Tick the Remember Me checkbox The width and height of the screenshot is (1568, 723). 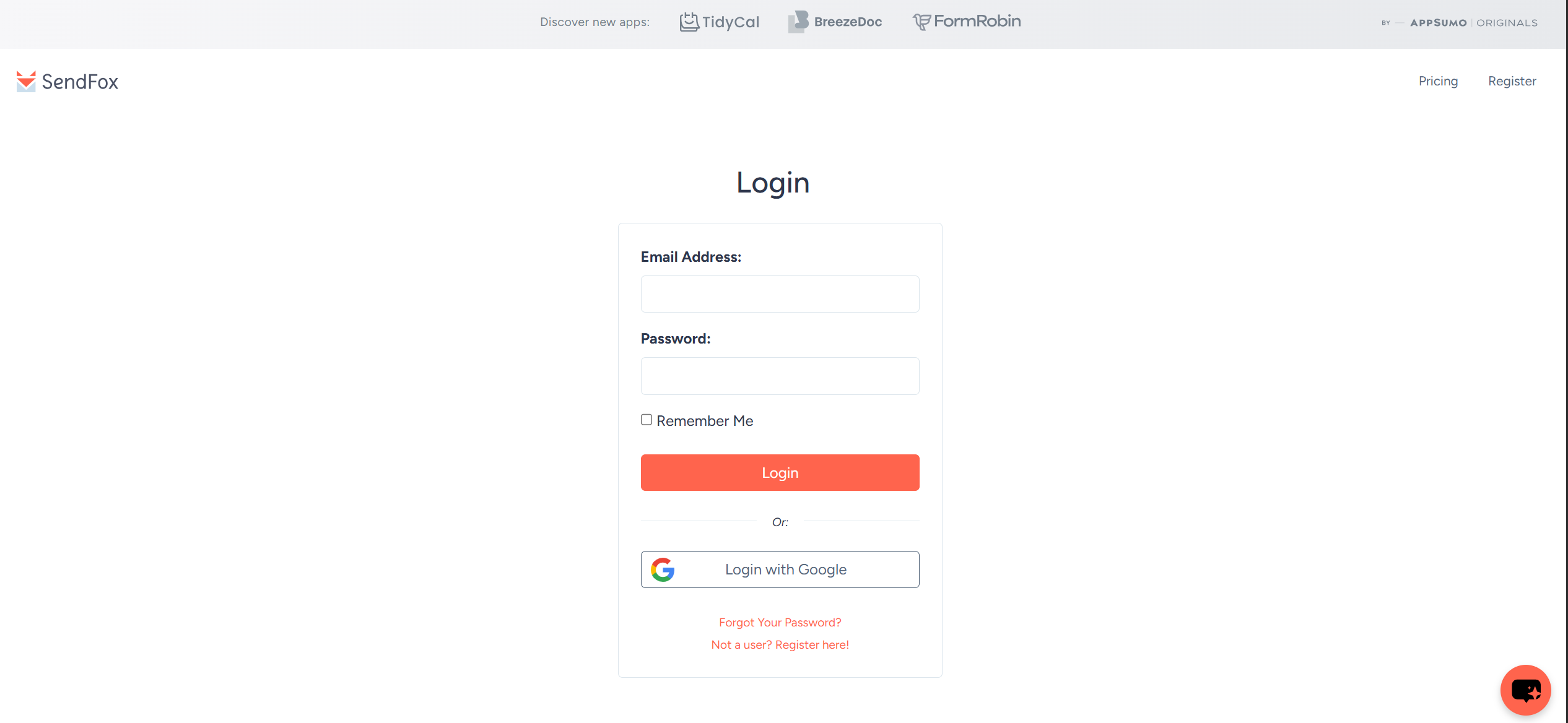point(647,420)
